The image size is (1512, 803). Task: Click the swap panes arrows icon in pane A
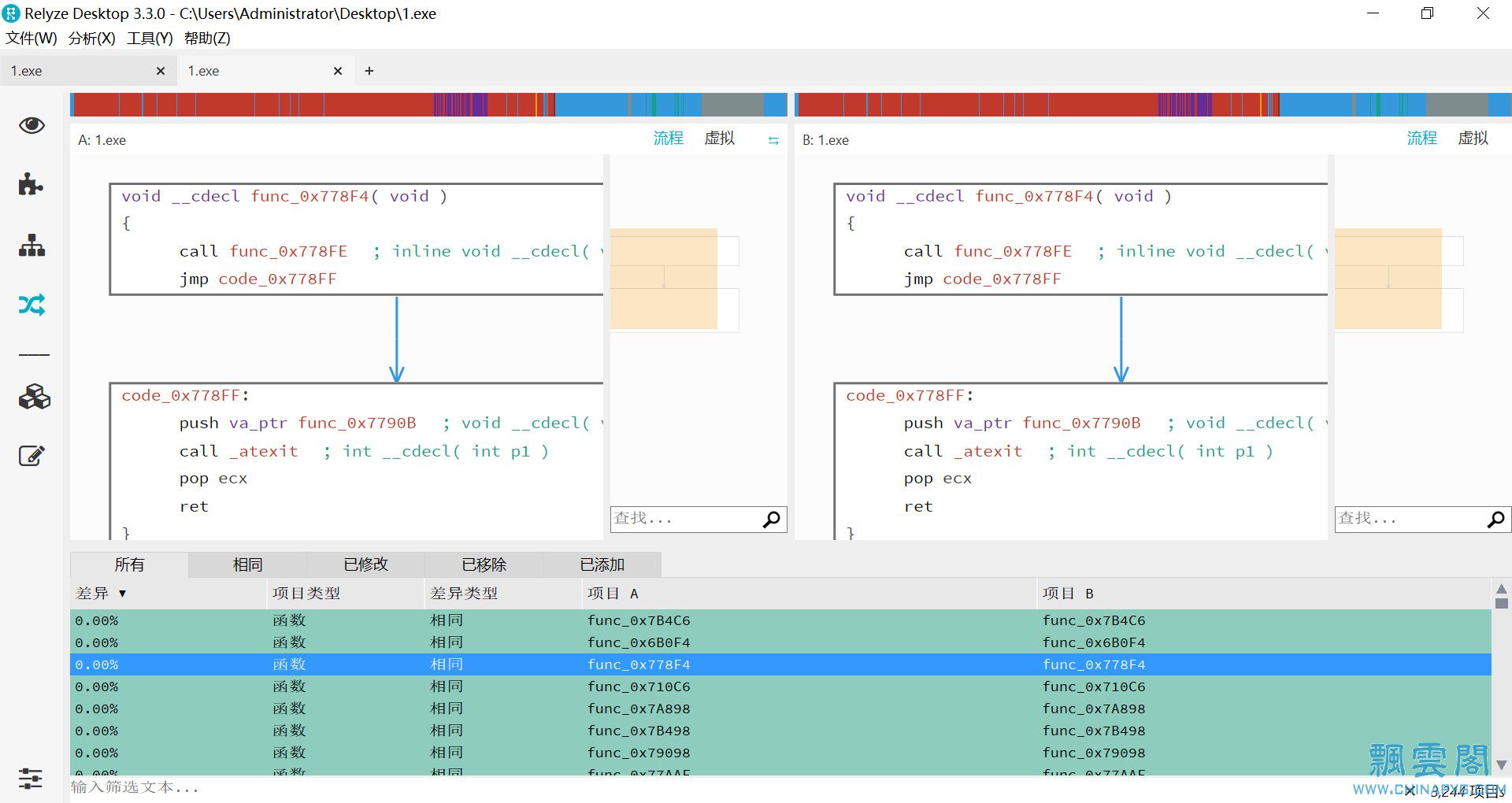[x=773, y=140]
